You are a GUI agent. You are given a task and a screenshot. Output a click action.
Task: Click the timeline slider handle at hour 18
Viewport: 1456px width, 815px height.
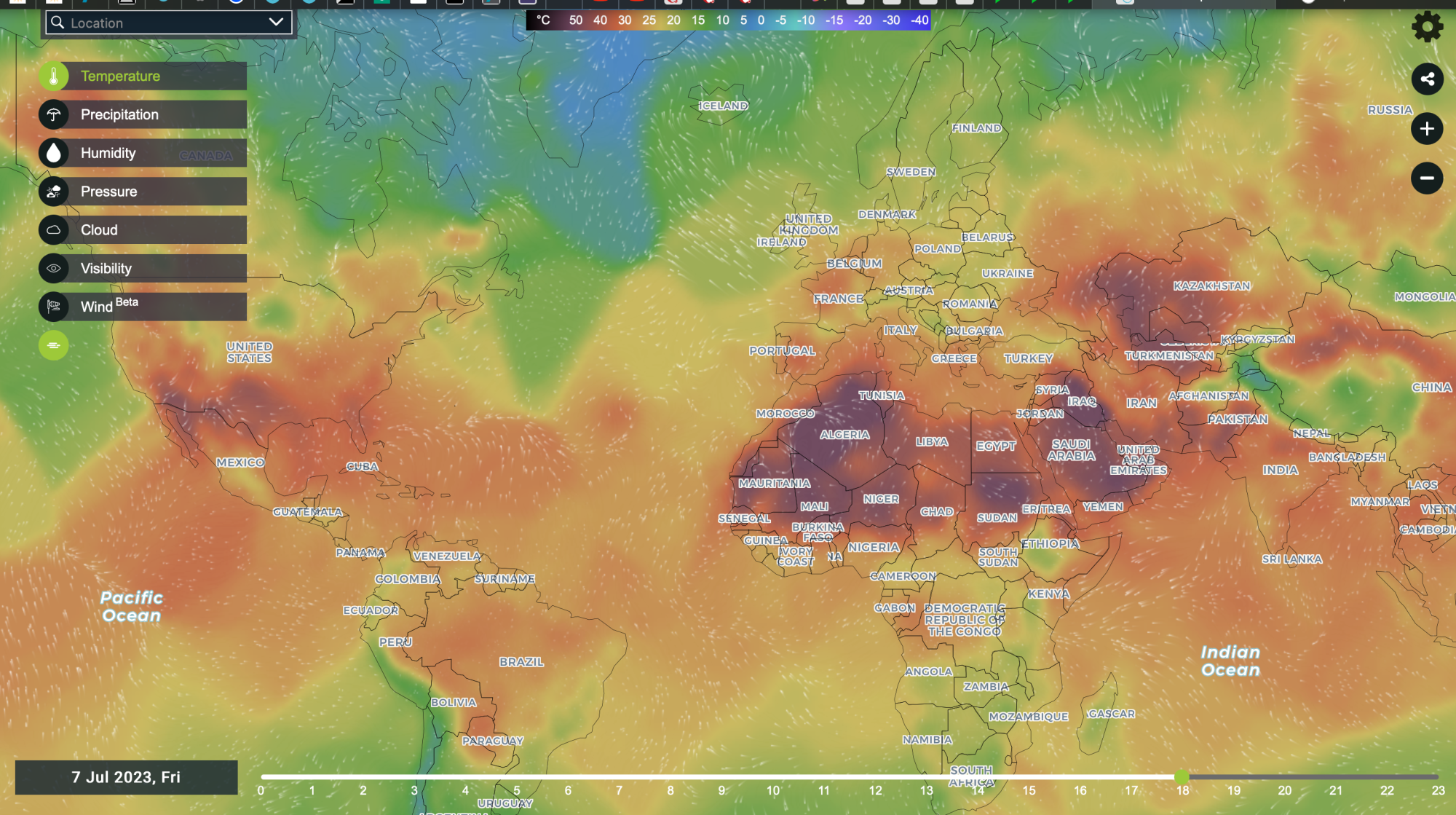pos(1182,777)
